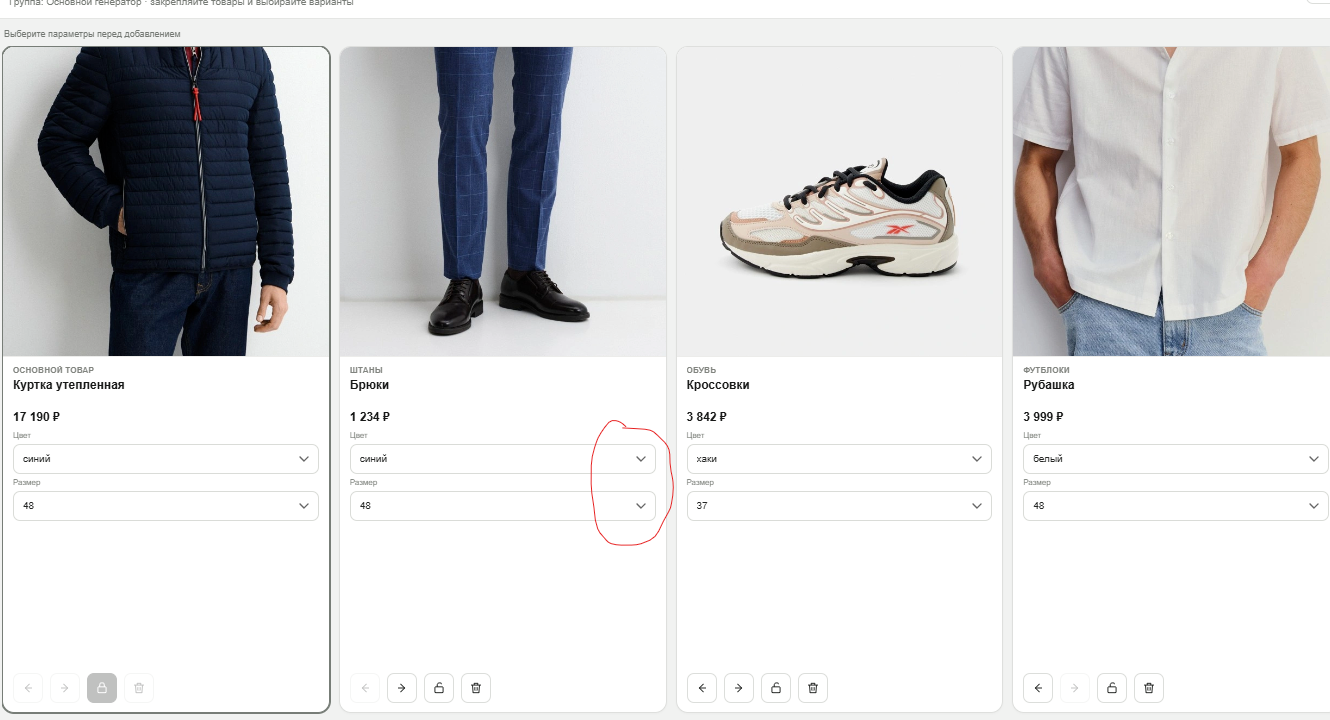Move the Рубашка card left with its arrow
The height and width of the screenshot is (720, 1330).
[x=1038, y=688]
